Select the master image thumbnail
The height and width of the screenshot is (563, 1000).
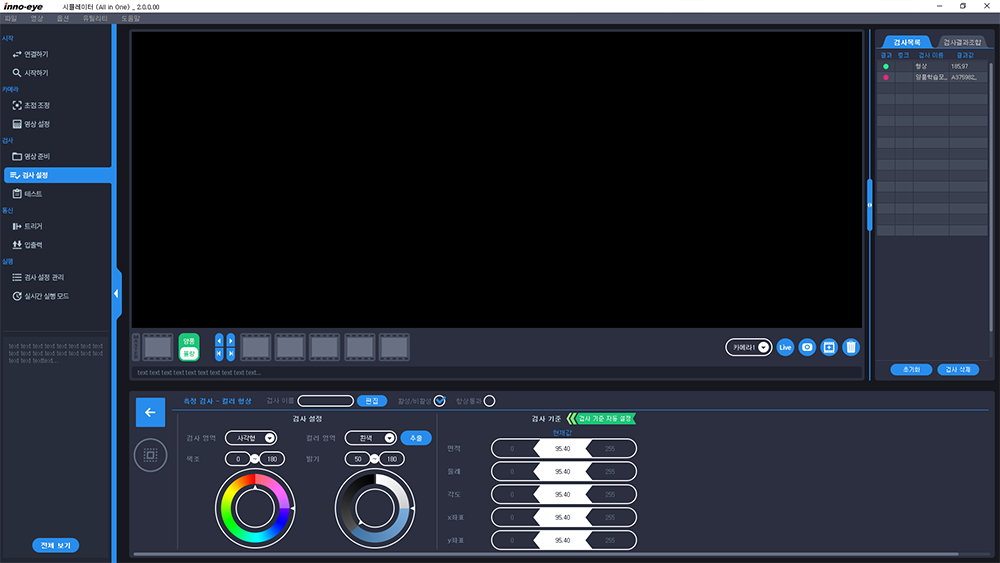[x=158, y=347]
